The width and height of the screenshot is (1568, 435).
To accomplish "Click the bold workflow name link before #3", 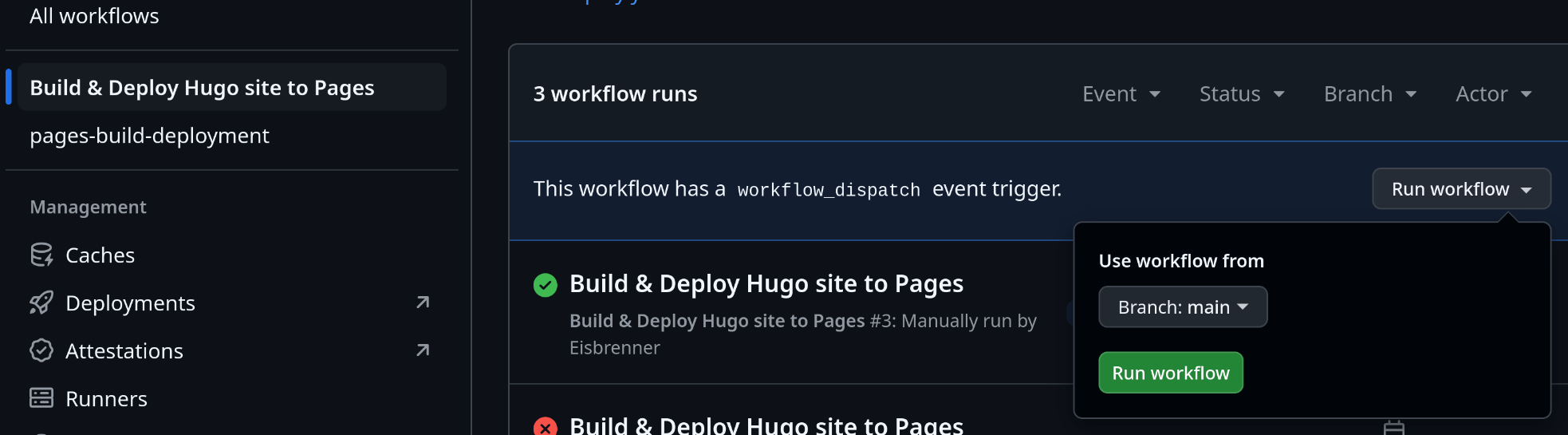I will (717, 321).
